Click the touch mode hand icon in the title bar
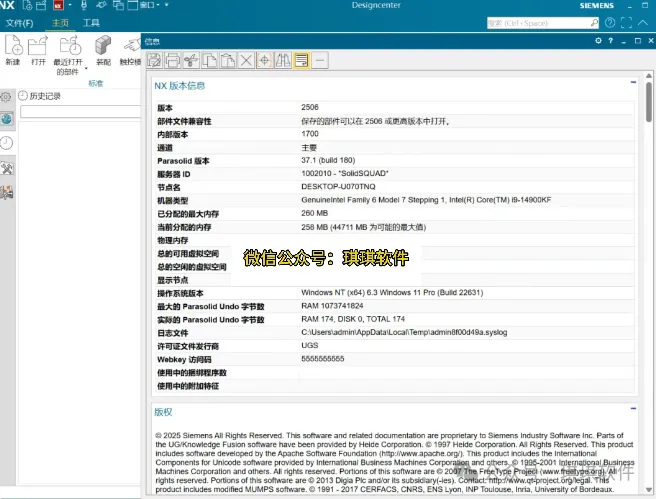The width and height of the screenshot is (656, 499). (x=101, y=5)
